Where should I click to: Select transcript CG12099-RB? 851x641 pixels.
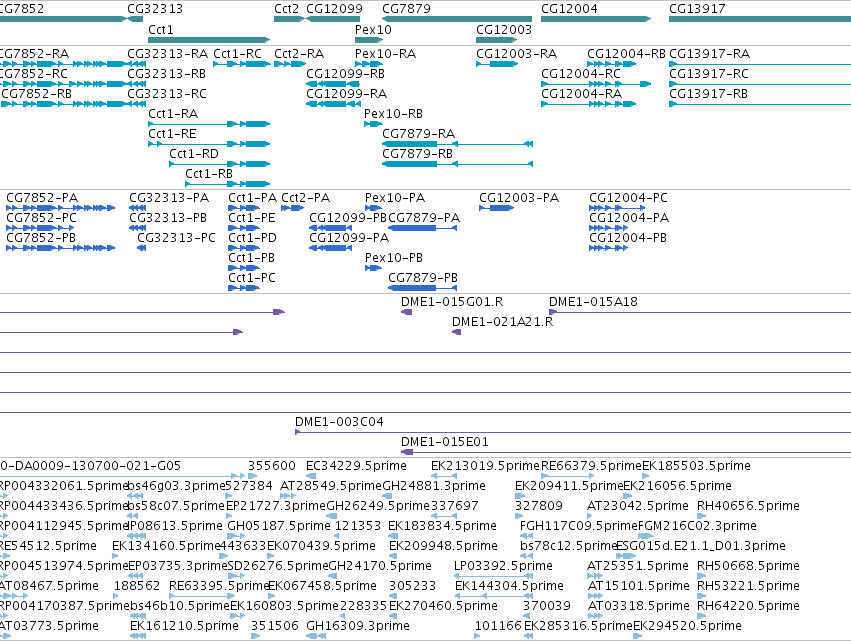point(333,84)
